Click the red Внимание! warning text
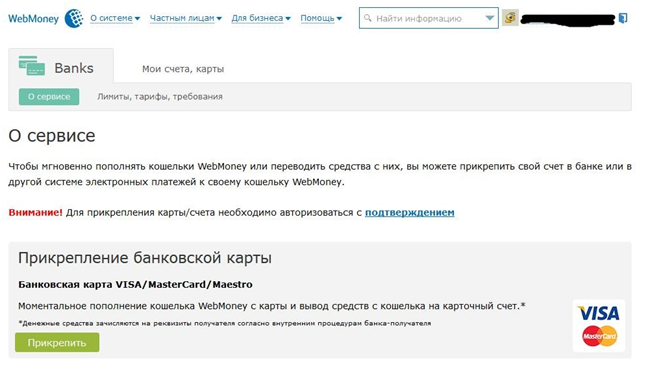The height and width of the screenshot is (369, 650). pyautogui.click(x=35, y=212)
